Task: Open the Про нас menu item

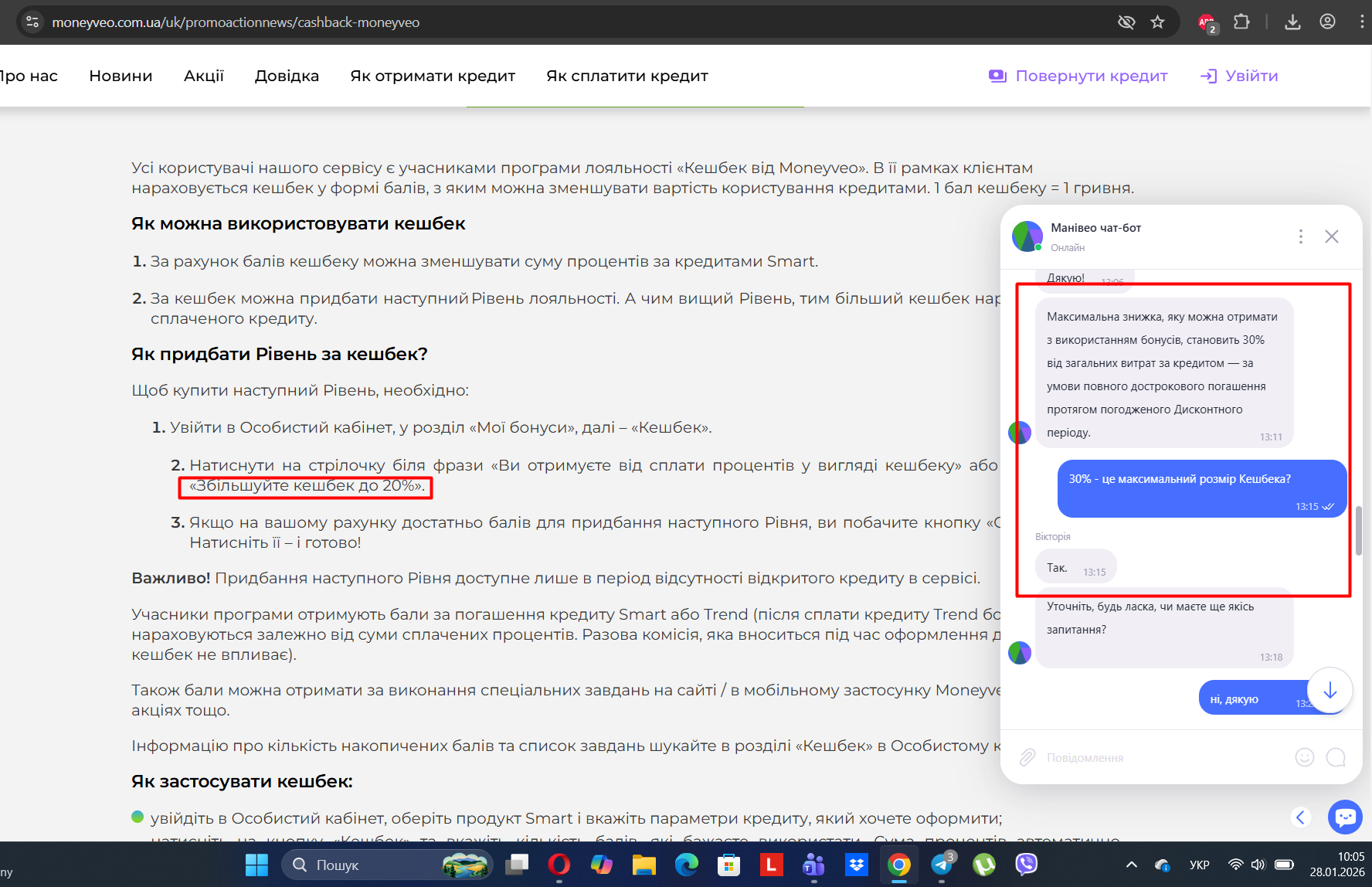Action: click(x=29, y=76)
